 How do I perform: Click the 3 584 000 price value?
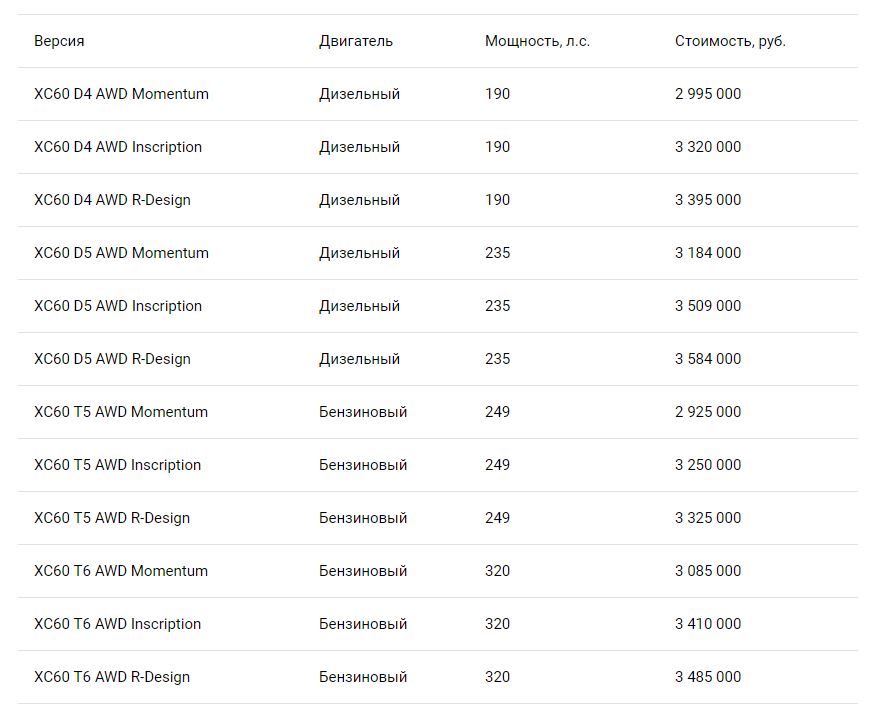tap(708, 359)
